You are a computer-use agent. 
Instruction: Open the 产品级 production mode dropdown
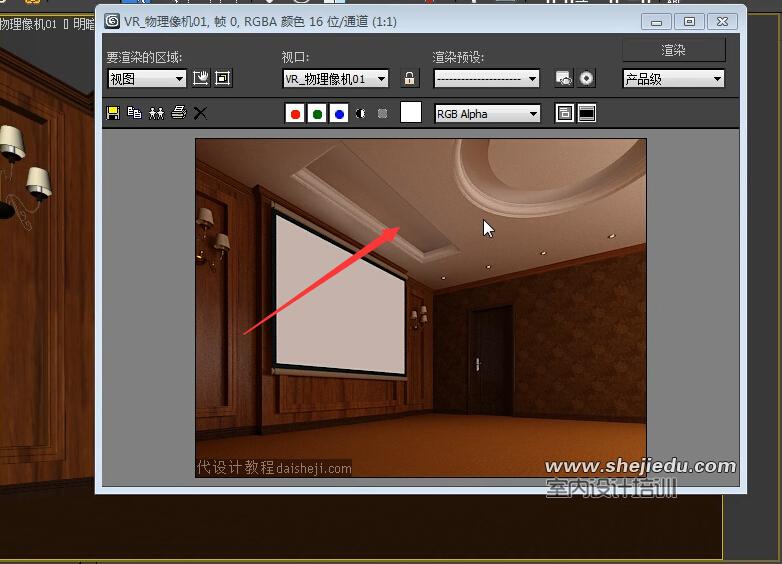(673, 79)
